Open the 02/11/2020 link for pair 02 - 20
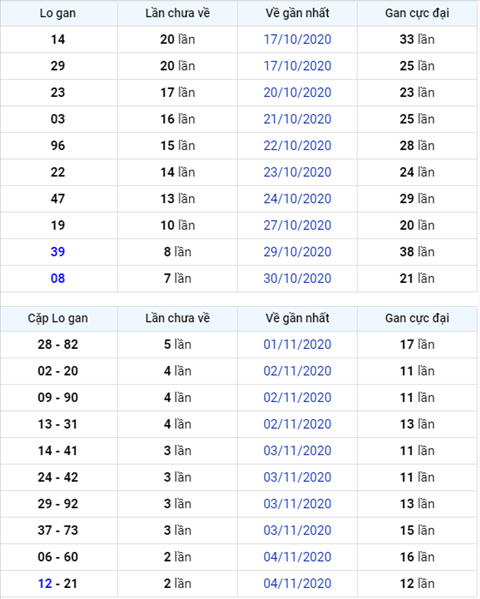The image size is (480, 599). coord(297,371)
